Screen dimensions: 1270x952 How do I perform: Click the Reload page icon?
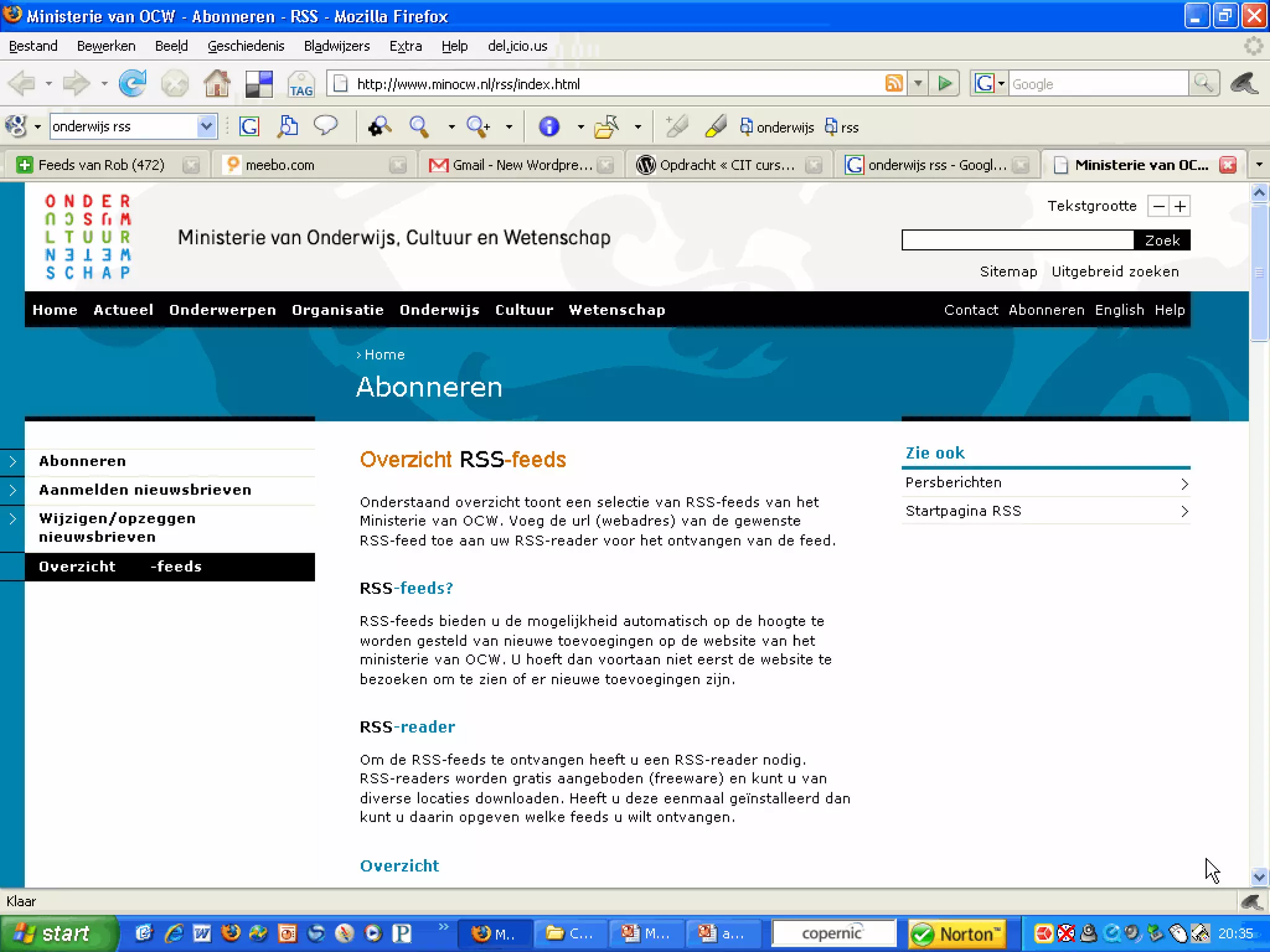click(x=132, y=83)
